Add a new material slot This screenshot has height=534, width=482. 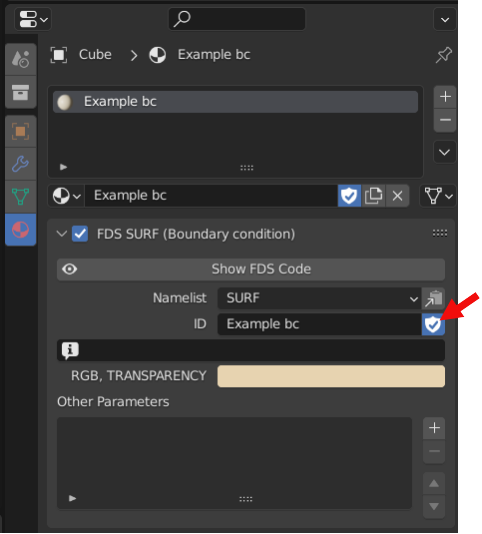(445, 97)
